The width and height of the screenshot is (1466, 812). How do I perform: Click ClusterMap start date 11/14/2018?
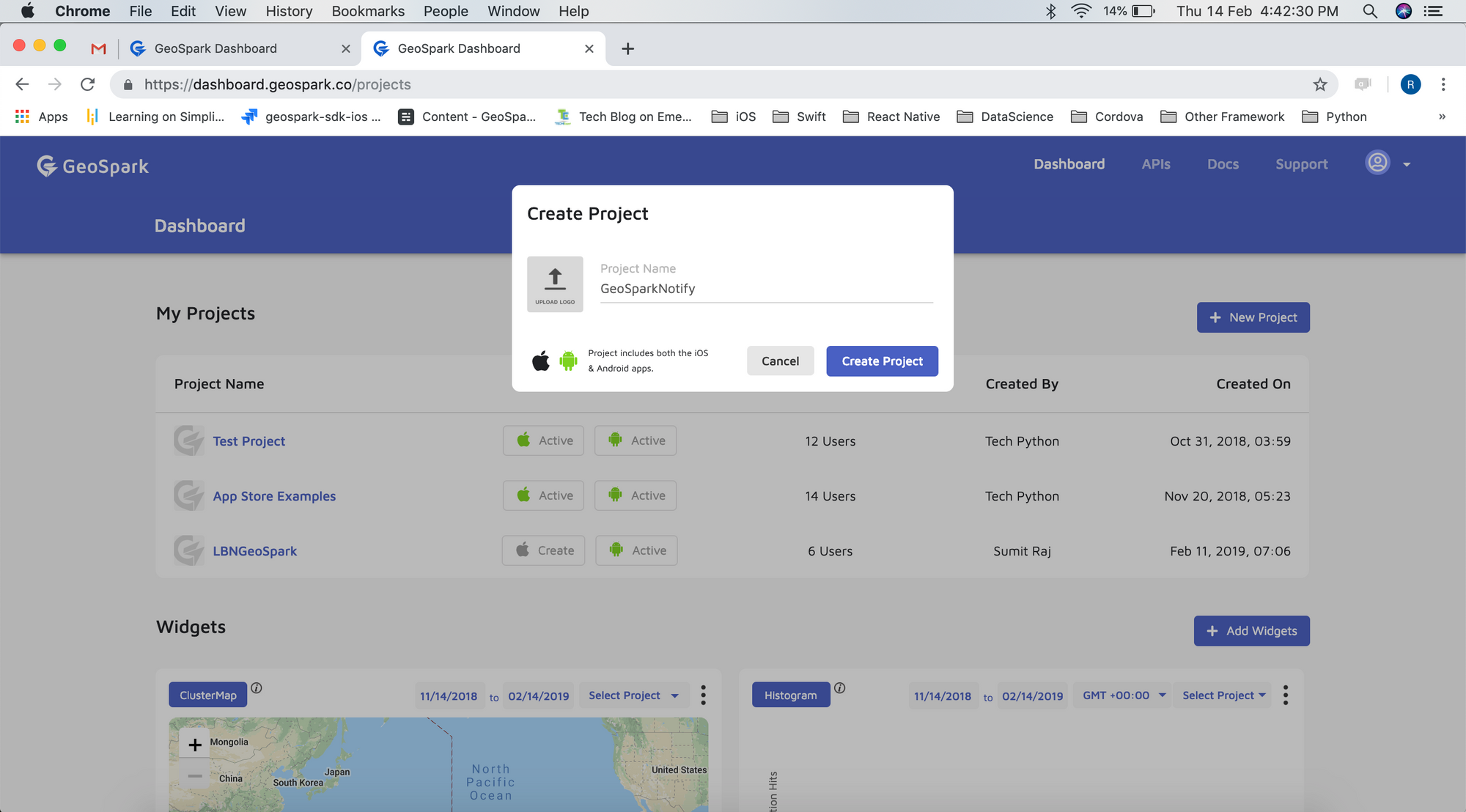pyautogui.click(x=448, y=696)
